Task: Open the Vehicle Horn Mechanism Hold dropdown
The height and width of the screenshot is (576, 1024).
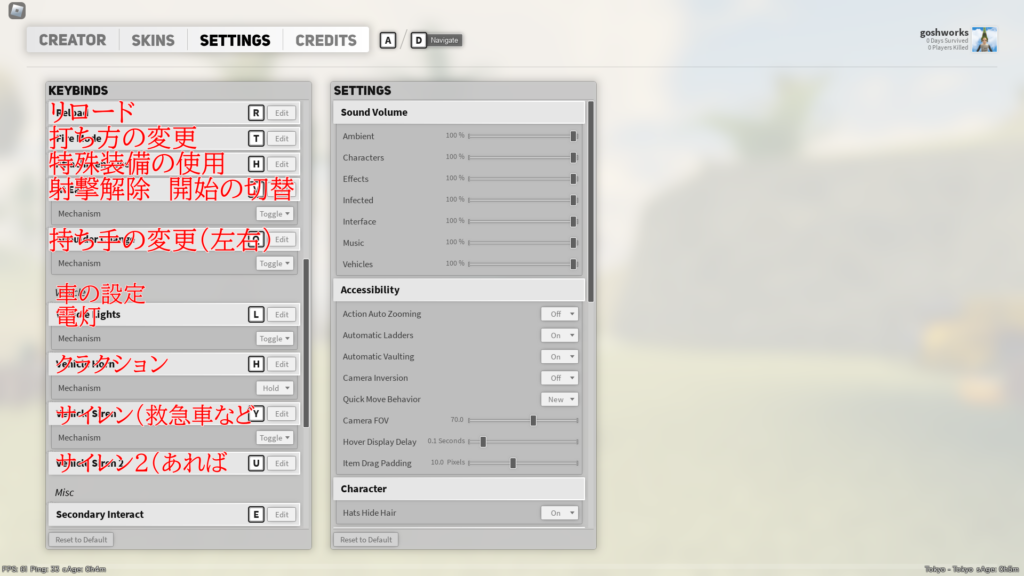Action: click(x=275, y=388)
